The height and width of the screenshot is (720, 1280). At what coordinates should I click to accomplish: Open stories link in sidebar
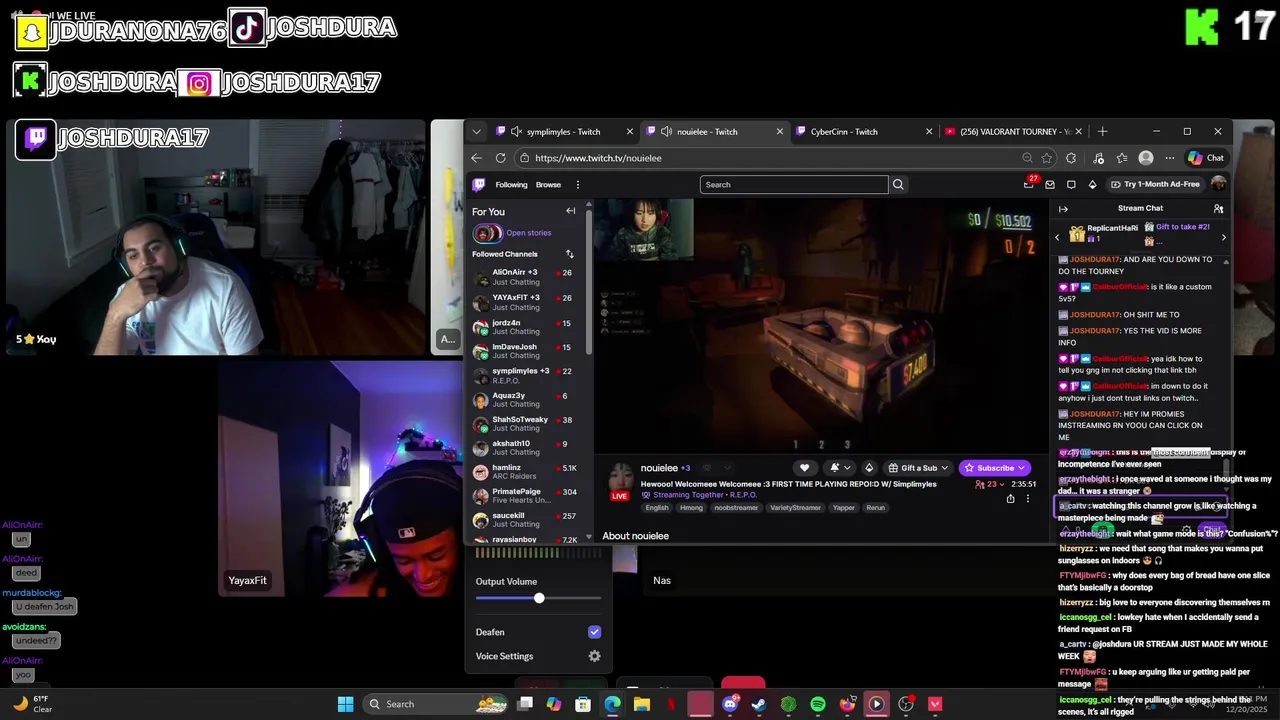(529, 233)
